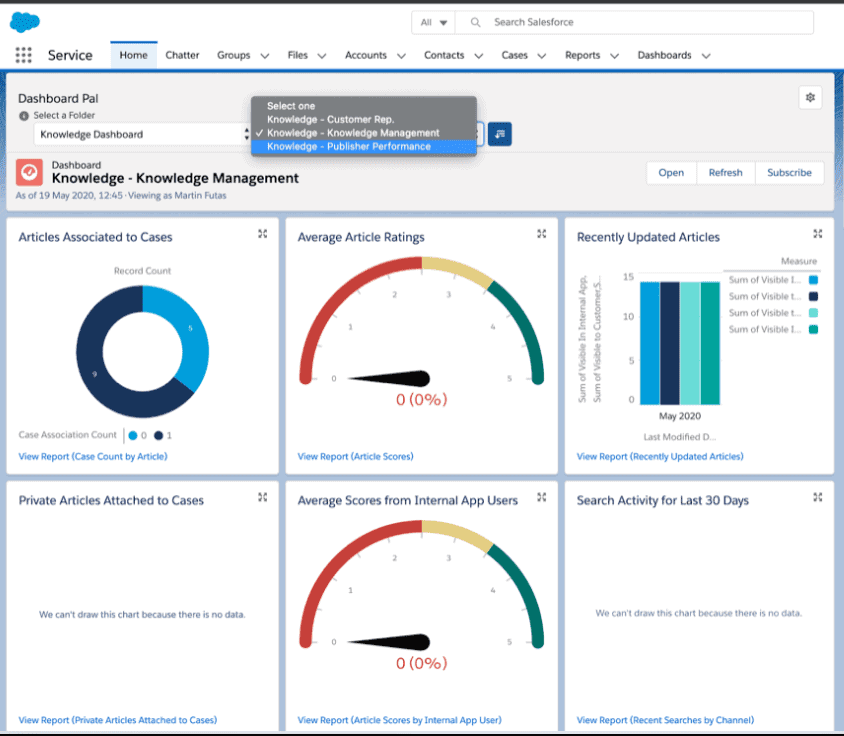Expand the Average Article Ratings chart

click(541, 234)
